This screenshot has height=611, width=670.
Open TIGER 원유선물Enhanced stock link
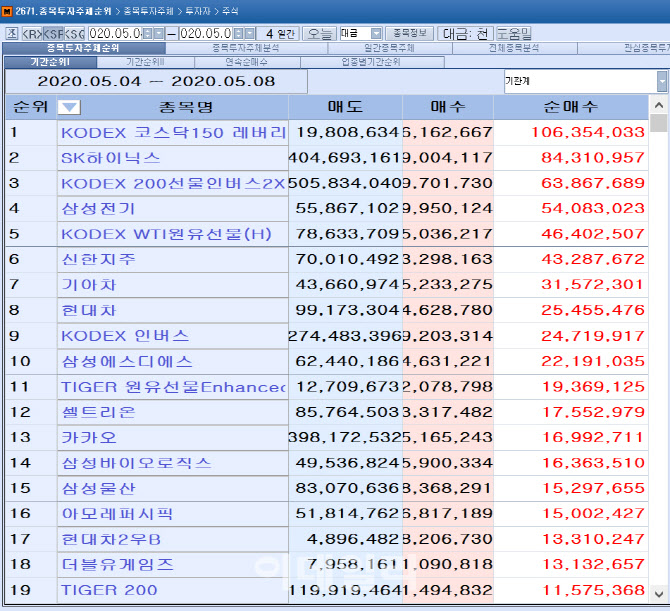[x=173, y=387]
